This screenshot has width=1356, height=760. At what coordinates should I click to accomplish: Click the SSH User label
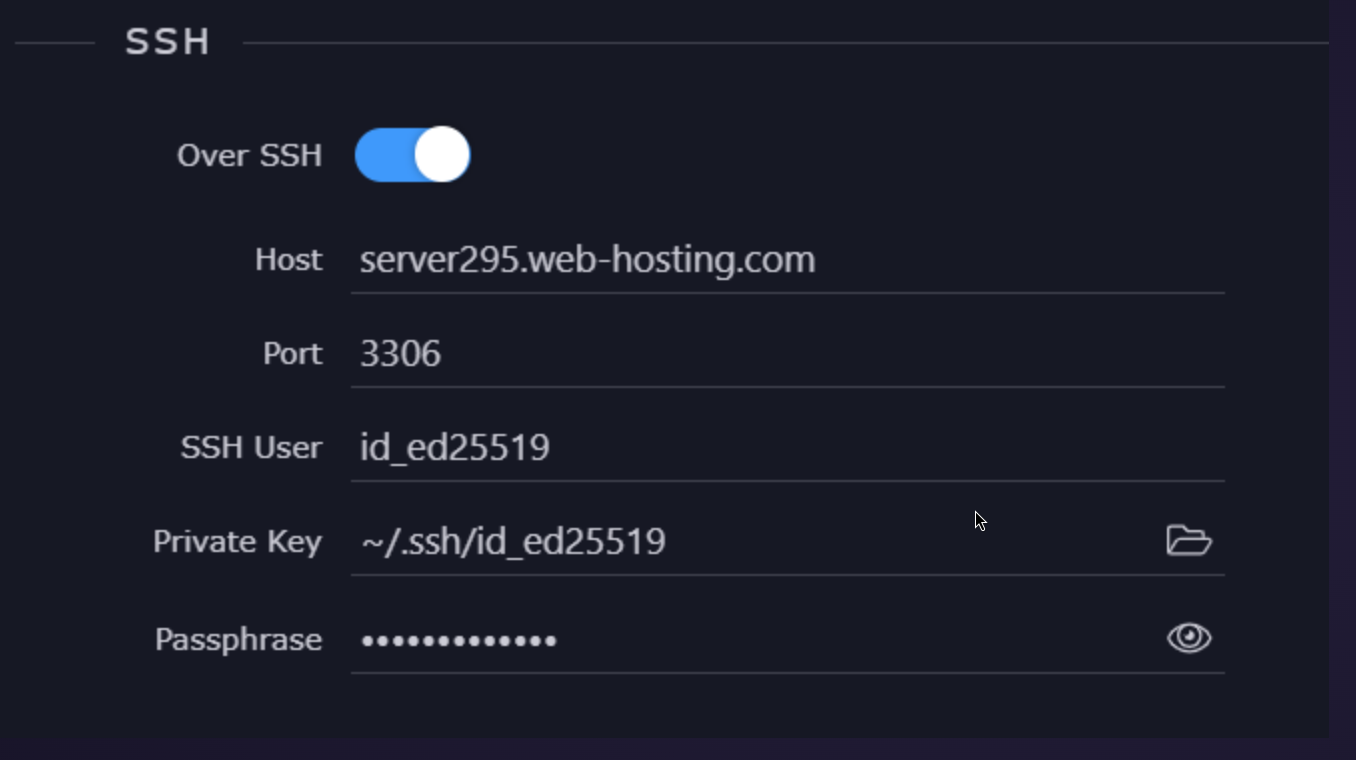pos(251,448)
